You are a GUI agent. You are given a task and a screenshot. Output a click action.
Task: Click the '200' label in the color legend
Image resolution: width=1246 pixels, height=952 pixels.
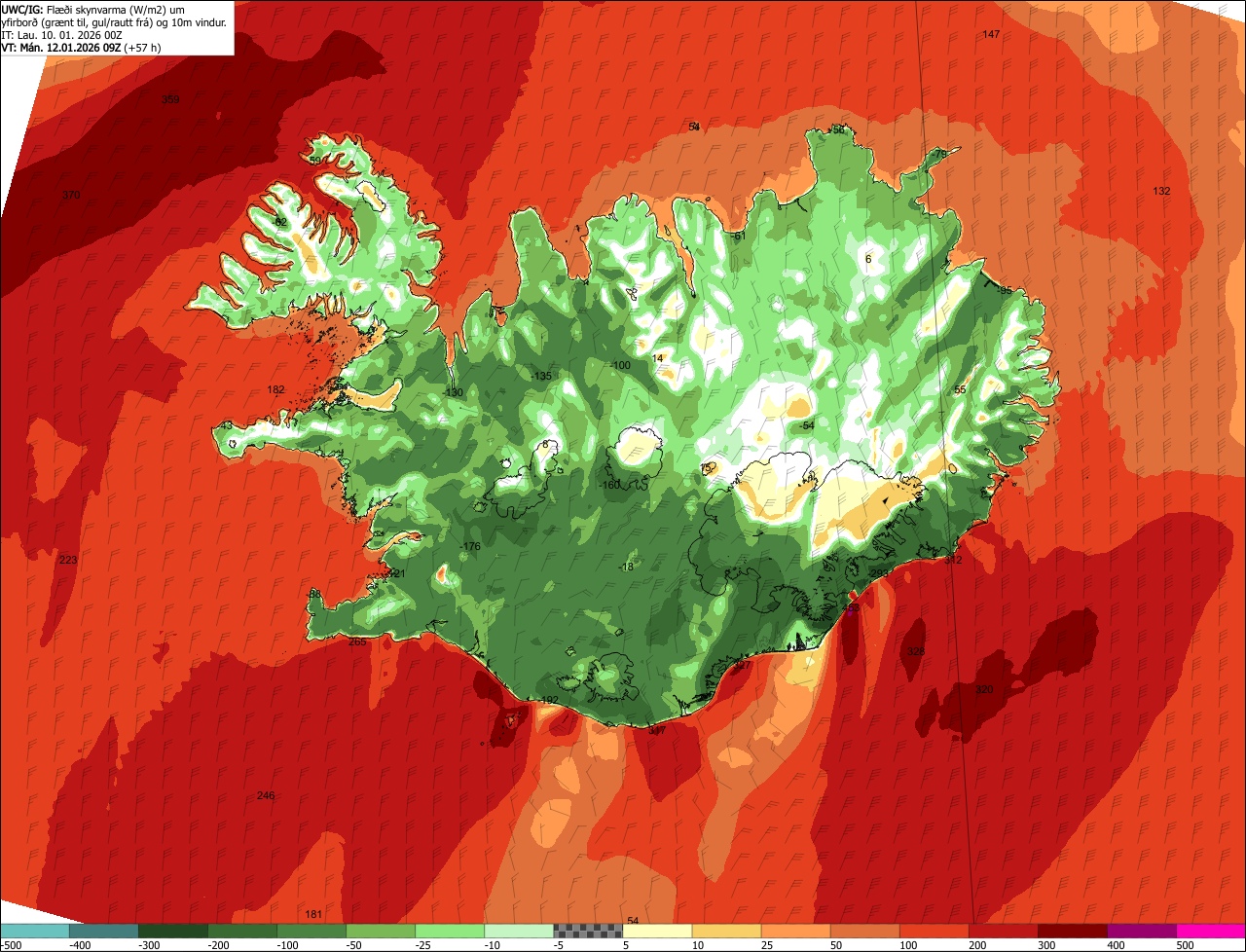point(978,945)
